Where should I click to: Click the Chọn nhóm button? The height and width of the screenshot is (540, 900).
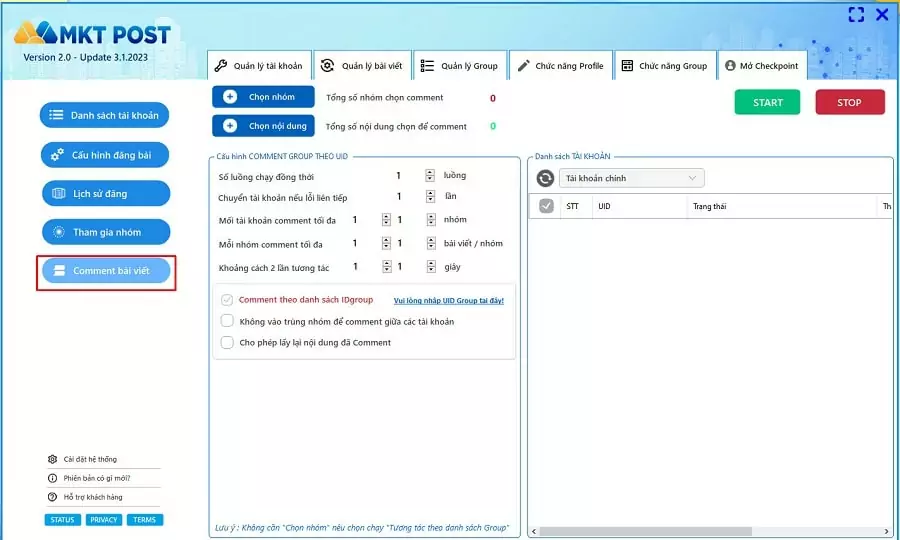click(263, 97)
